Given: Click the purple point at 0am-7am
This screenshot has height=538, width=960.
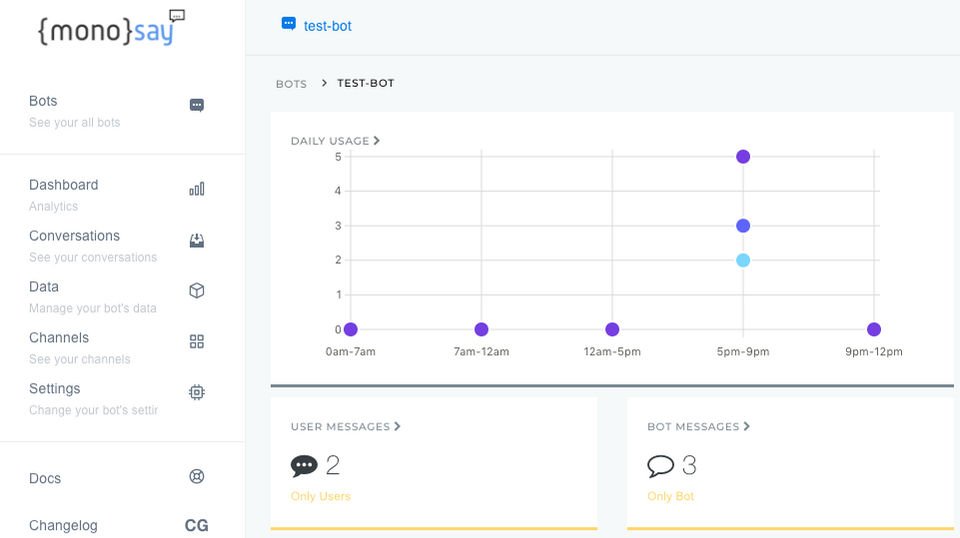Looking at the screenshot, I should [351, 329].
